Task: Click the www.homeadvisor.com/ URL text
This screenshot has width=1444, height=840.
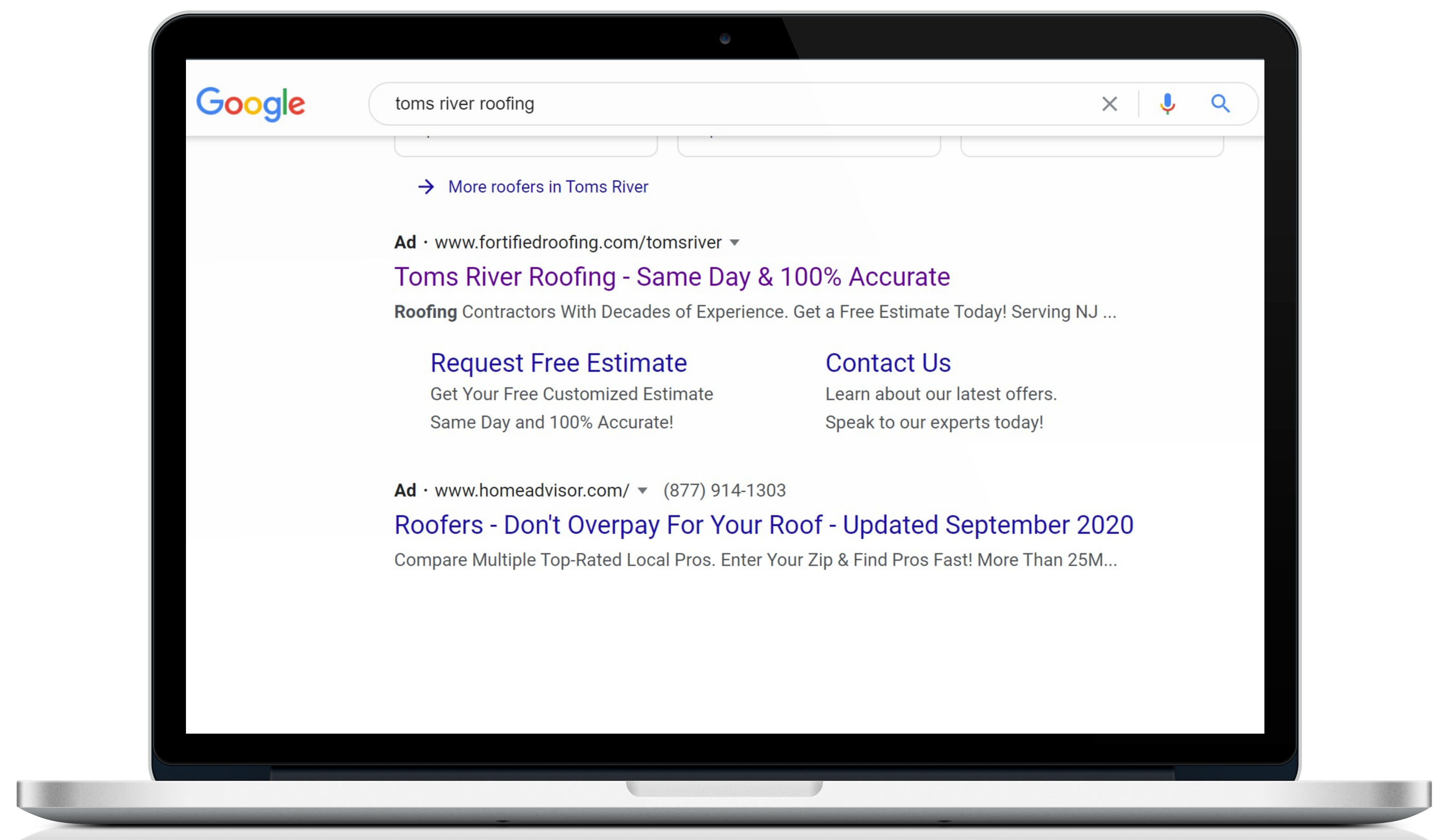Action: pyautogui.click(x=531, y=490)
